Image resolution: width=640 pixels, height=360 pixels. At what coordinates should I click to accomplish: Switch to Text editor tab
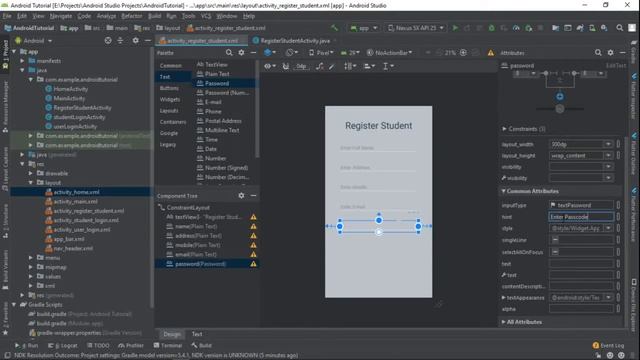(197, 334)
